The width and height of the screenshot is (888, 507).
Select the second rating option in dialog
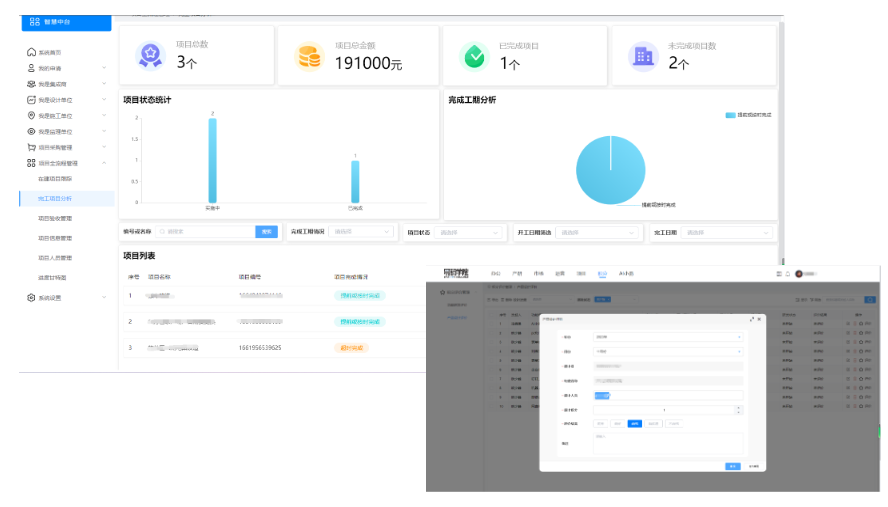[x=618, y=424]
